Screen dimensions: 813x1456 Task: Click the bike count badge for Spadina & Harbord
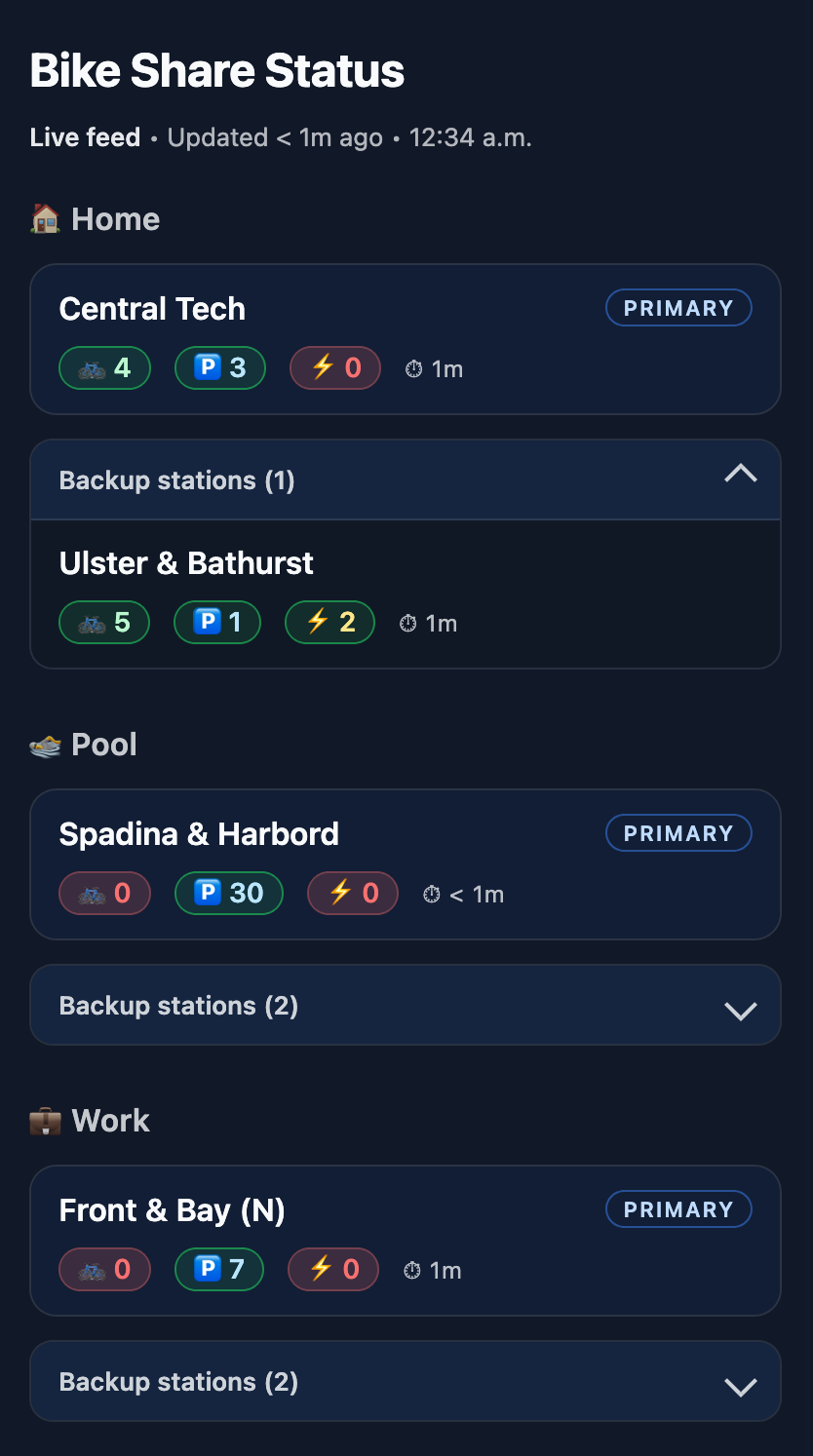(x=105, y=894)
